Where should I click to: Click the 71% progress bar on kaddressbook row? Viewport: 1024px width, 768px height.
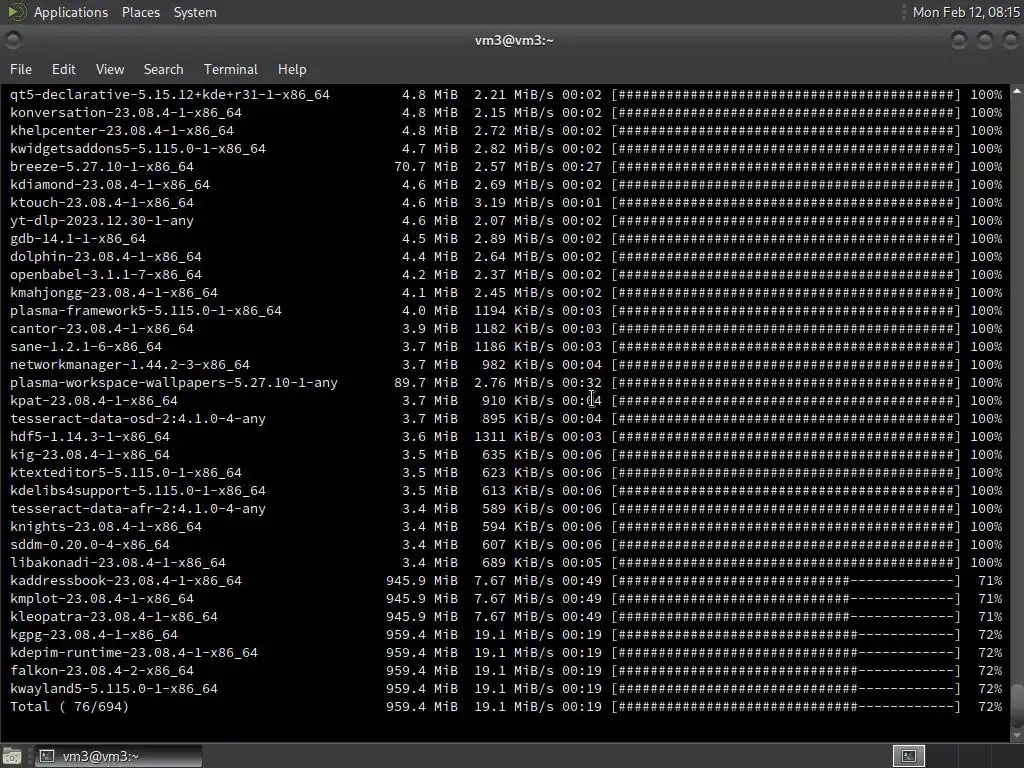click(x=786, y=581)
